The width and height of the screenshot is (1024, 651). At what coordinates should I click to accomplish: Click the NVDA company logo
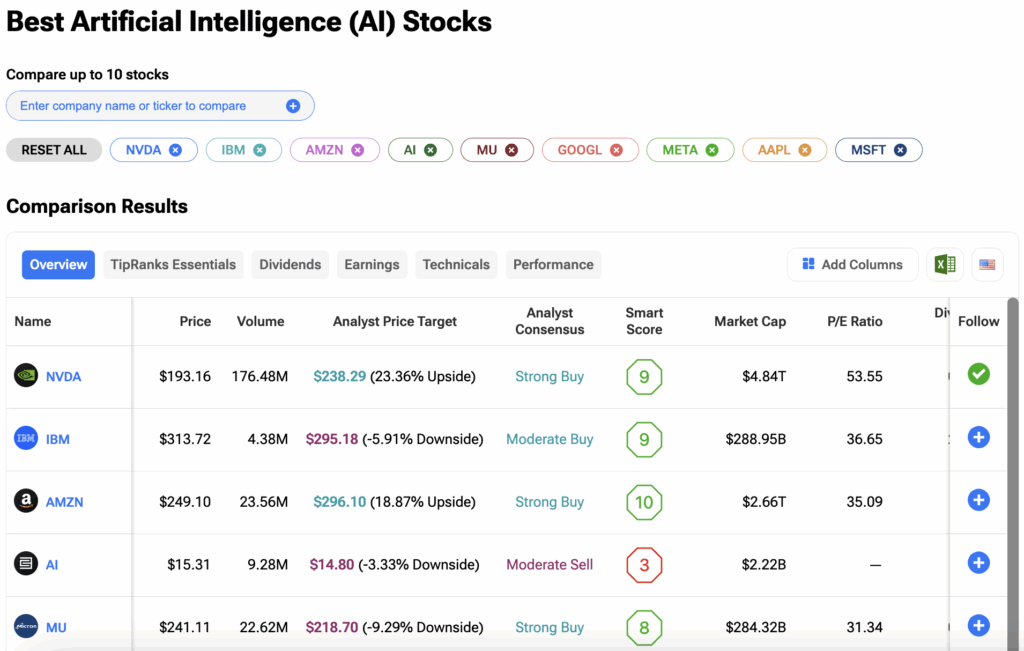pos(26,377)
